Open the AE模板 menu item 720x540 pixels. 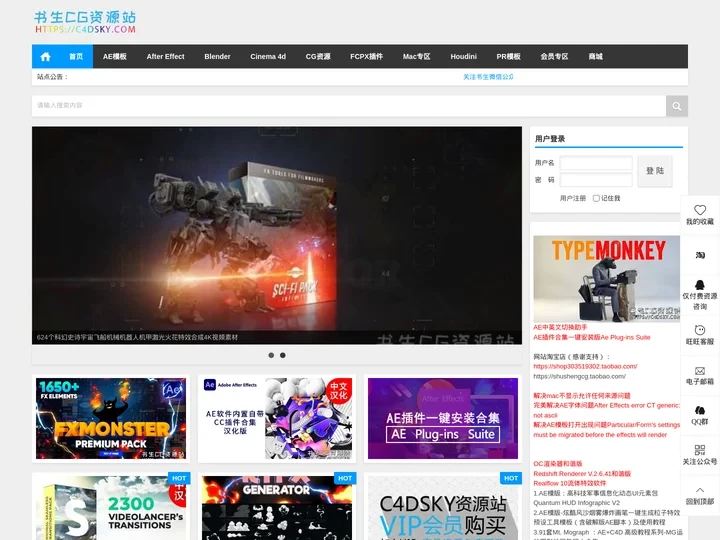(x=115, y=56)
